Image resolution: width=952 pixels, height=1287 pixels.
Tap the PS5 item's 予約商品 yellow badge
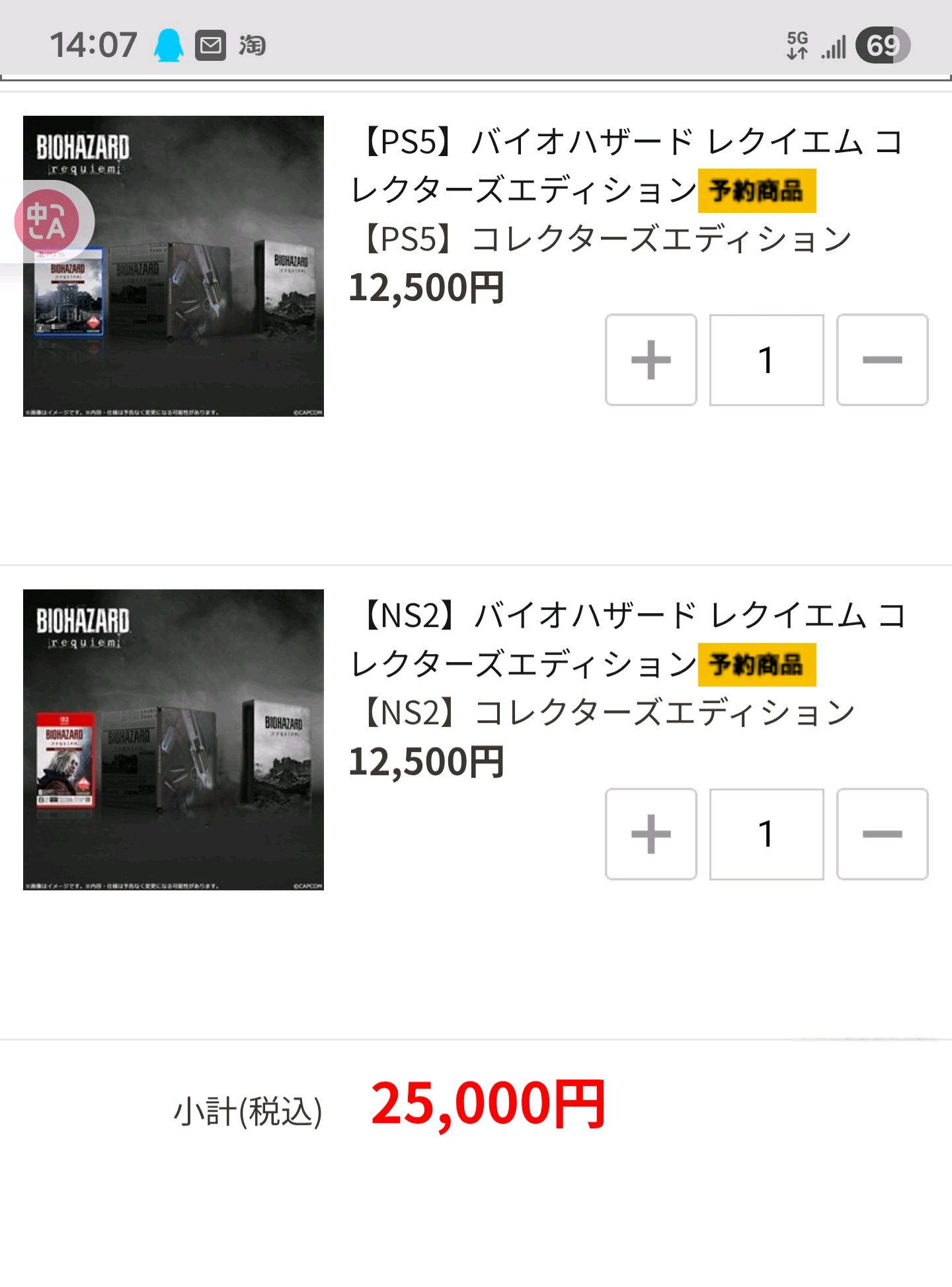click(x=757, y=191)
